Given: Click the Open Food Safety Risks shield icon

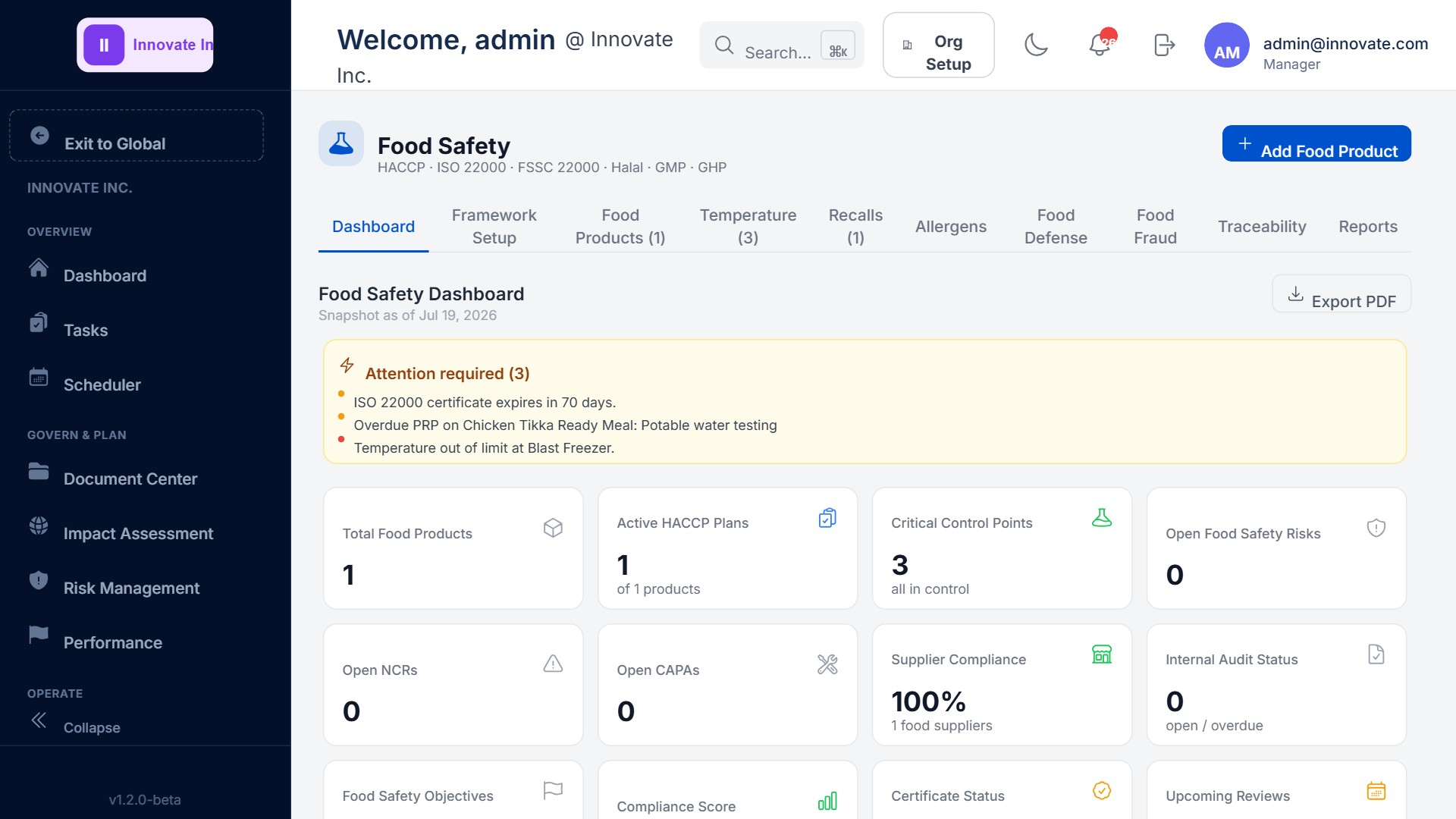Looking at the screenshot, I should coord(1376,528).
